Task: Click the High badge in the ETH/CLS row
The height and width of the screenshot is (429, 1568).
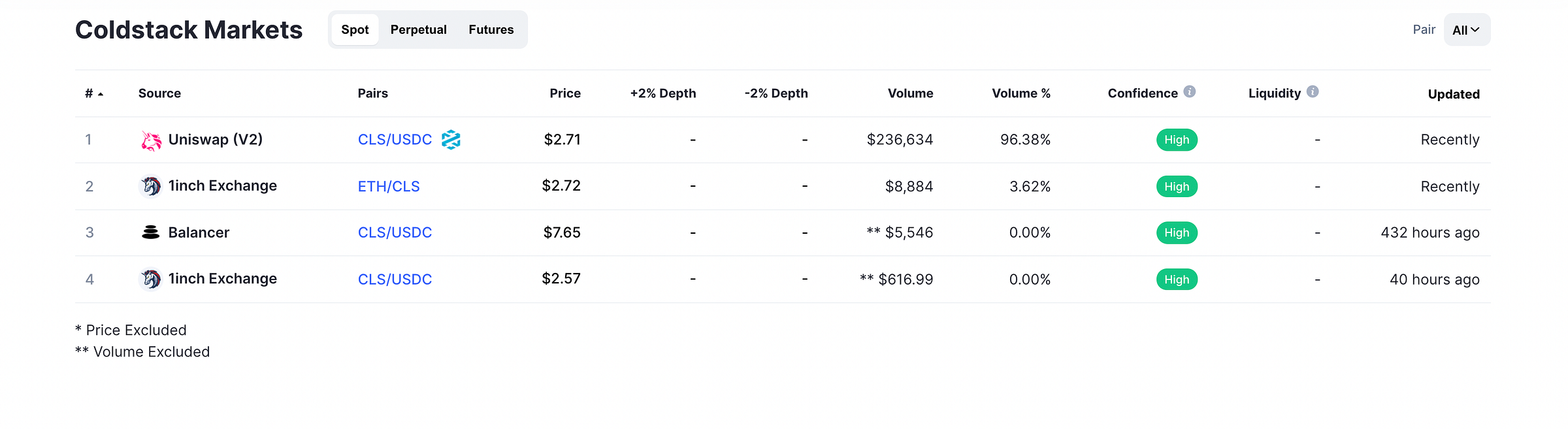Action: pos(1177,187)
